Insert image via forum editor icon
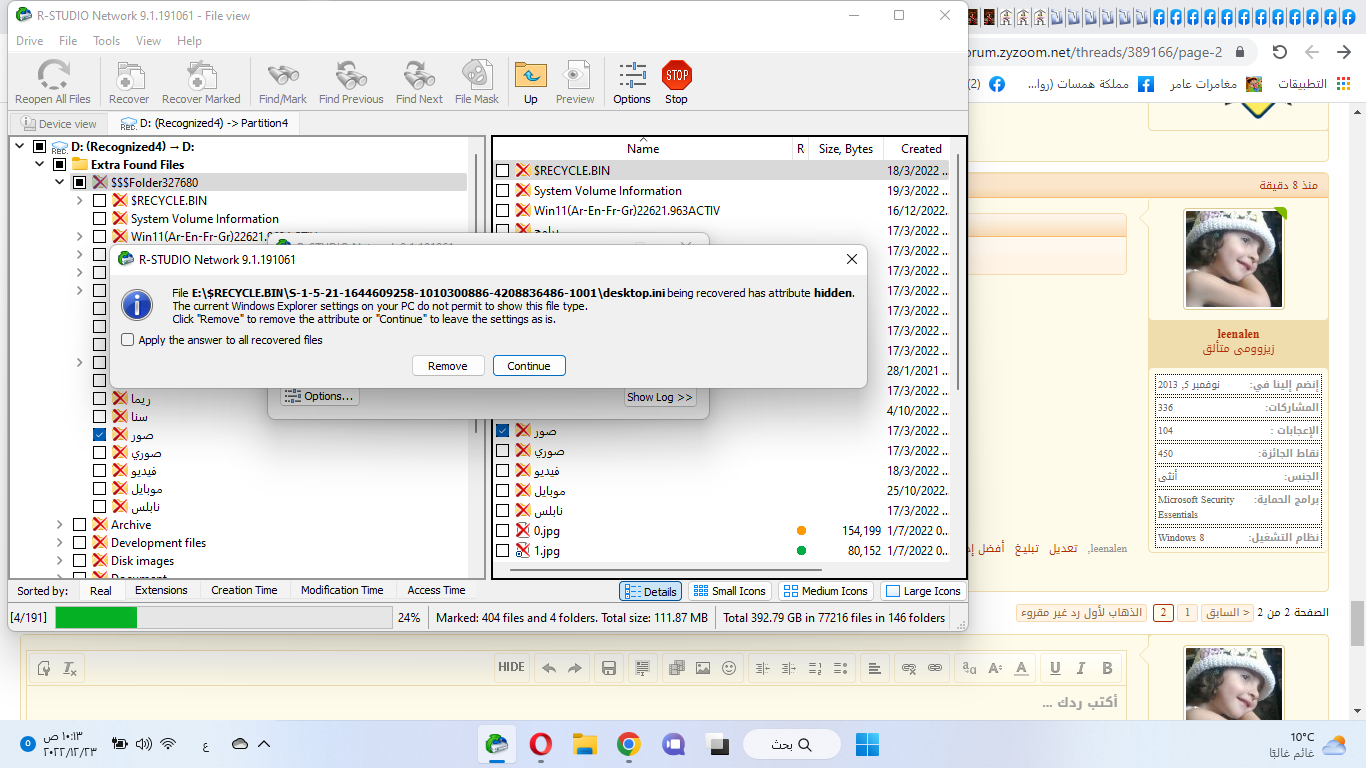 (x=703, y=668)
